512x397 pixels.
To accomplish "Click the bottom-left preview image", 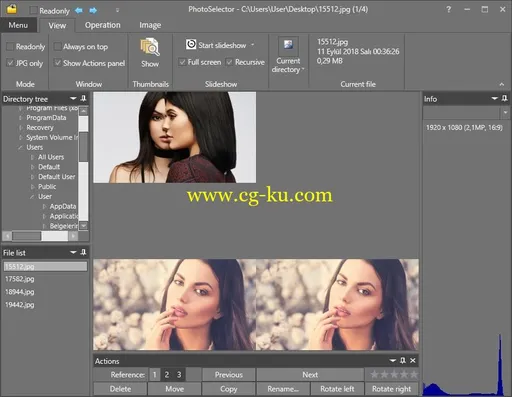I will click(x=175, y=305).
